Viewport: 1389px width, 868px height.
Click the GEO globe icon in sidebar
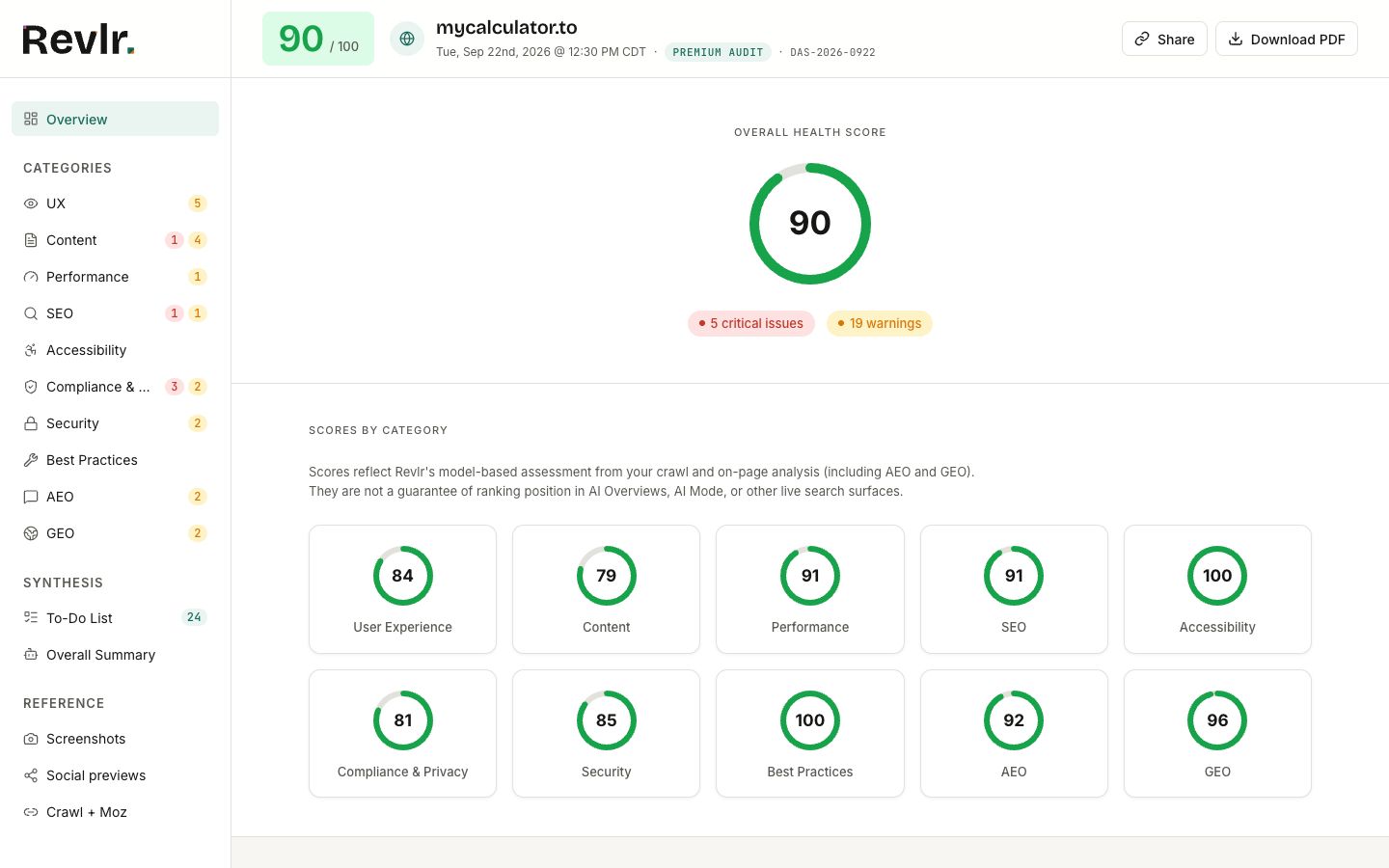[x=31, y=533]
